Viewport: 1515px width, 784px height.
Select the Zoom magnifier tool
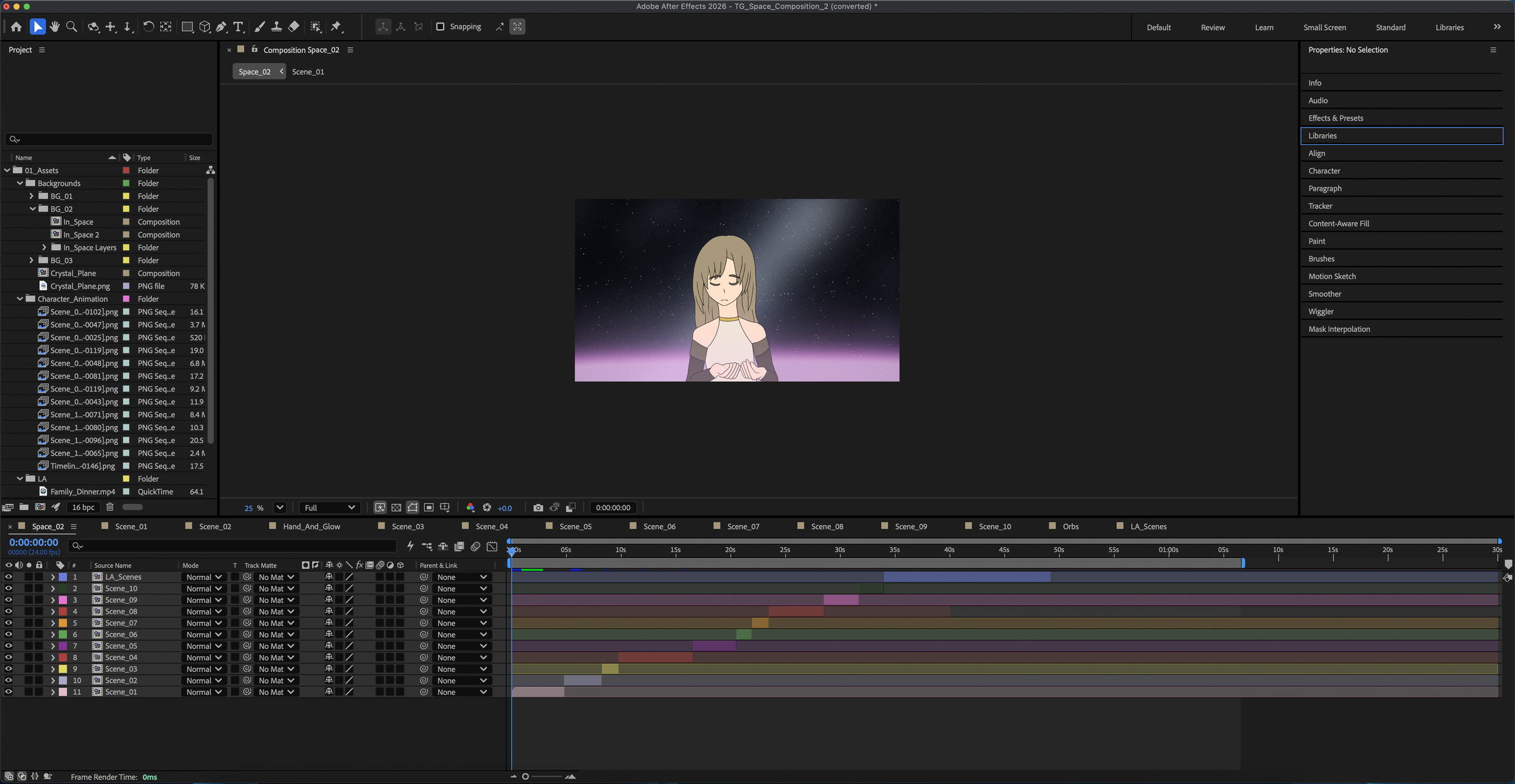(x=72, y=27)
